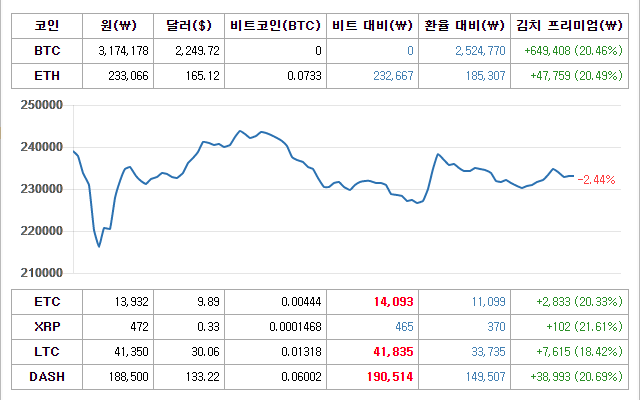The height and width of the screenshot is (400, 640).
Task: Click XRP dollar price 0.33
Action: click(x=208, y=327)
